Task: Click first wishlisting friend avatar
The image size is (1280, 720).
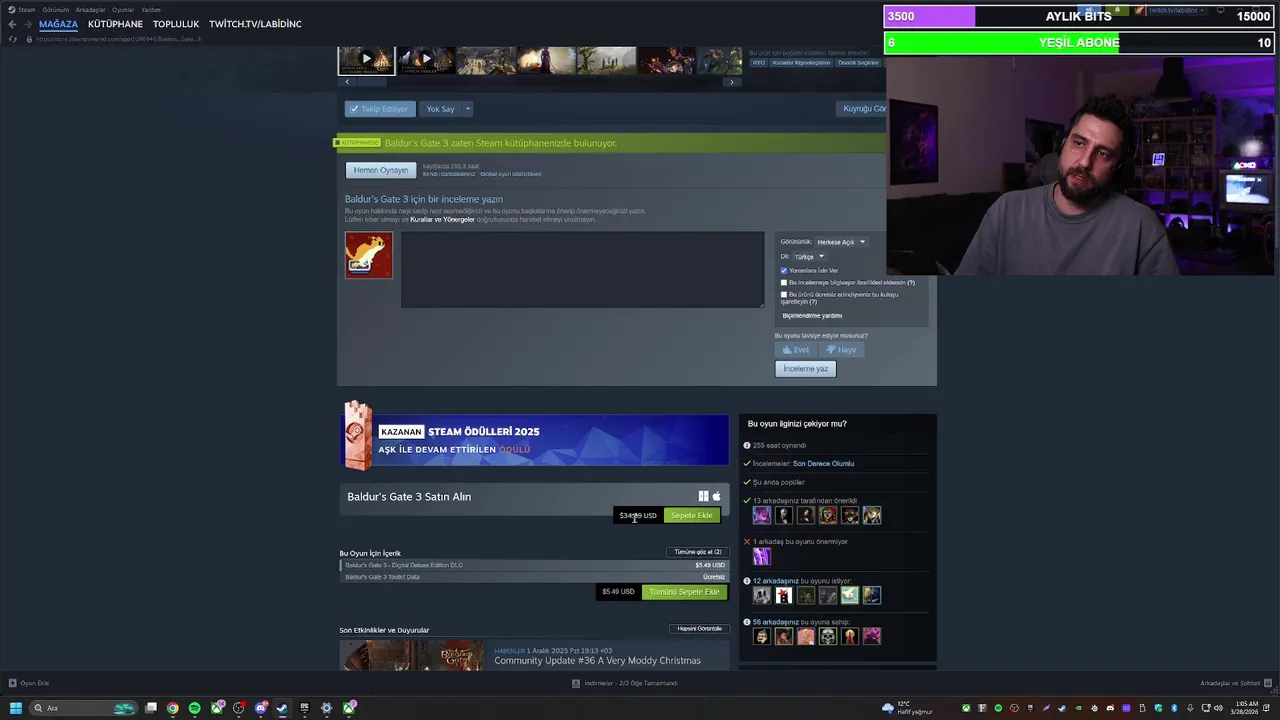Action: [762, 596]
